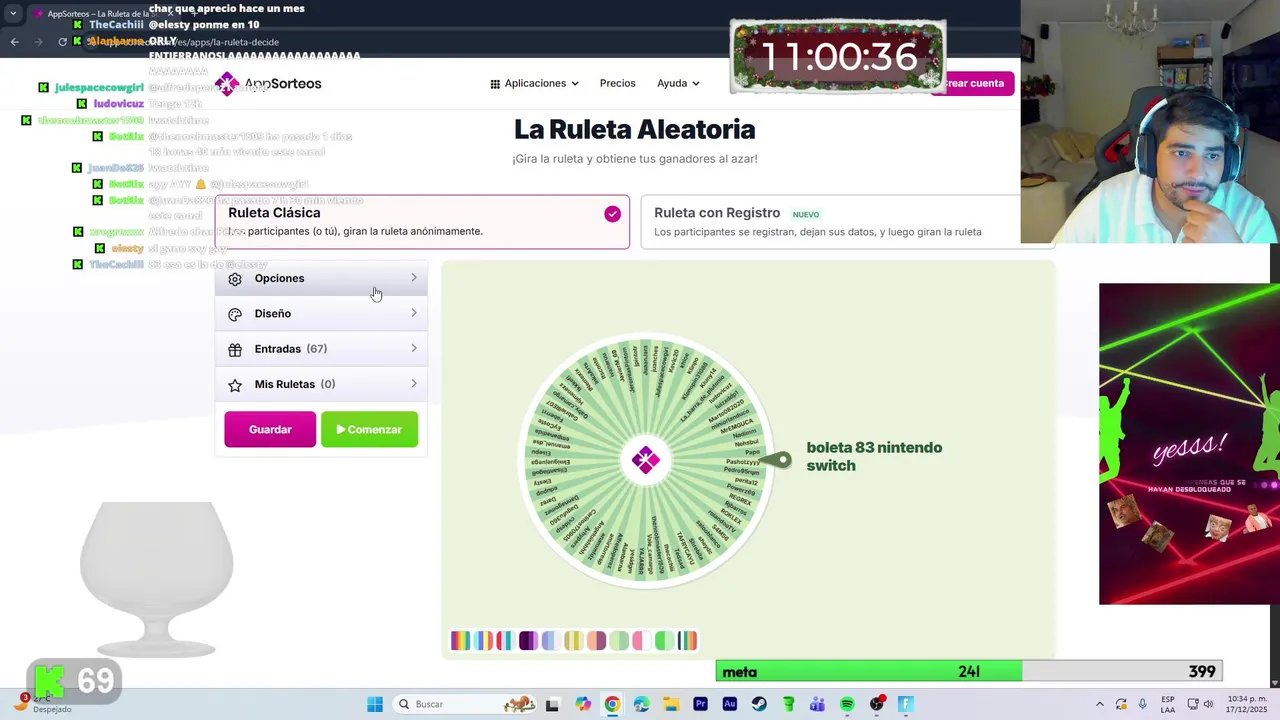This screenshot has height=720, width=1280.
Task: Pick the bright green palette swatch
Action: coord(665,641)
